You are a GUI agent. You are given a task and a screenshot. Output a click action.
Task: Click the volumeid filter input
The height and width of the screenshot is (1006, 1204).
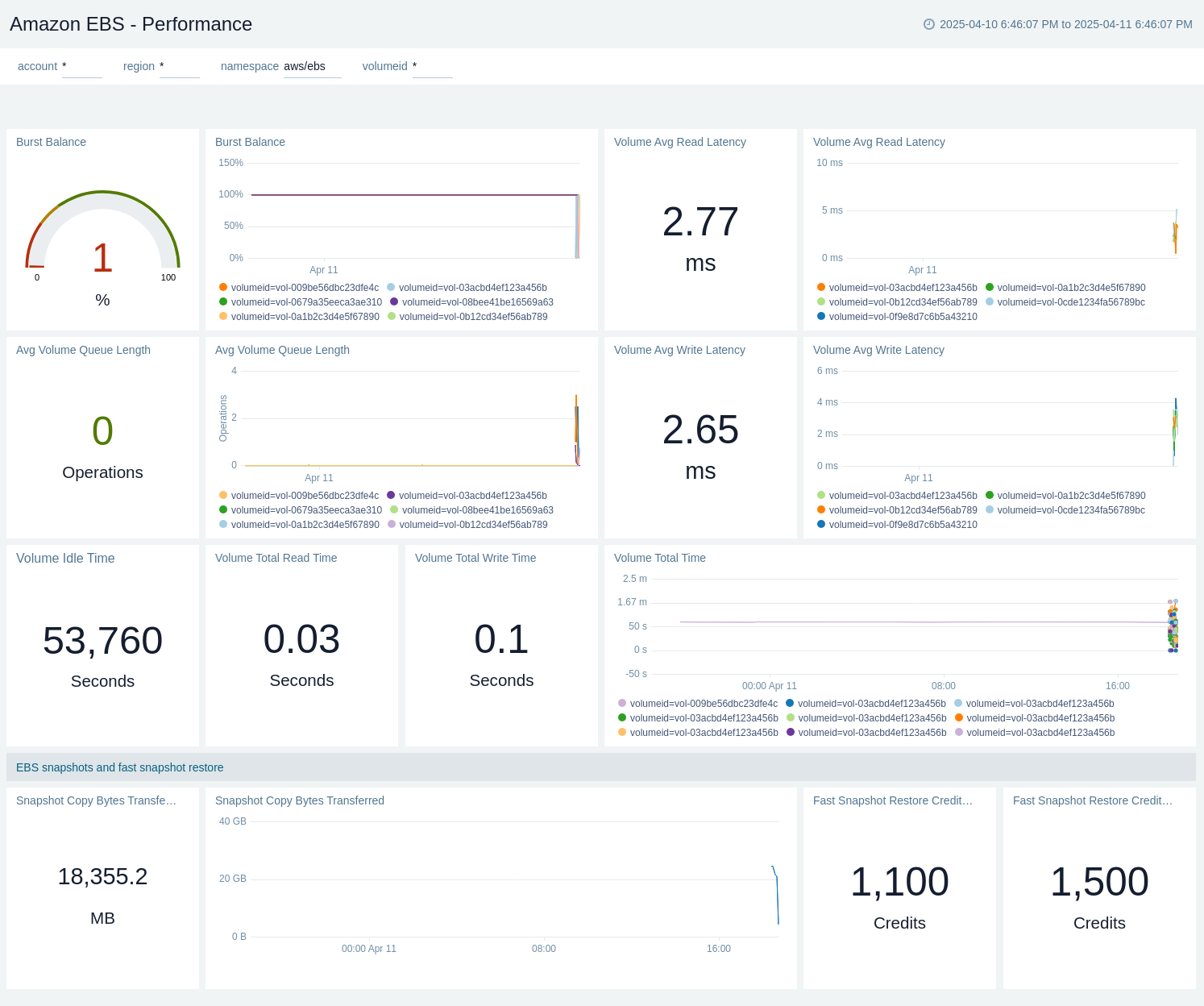pos(432,67)
